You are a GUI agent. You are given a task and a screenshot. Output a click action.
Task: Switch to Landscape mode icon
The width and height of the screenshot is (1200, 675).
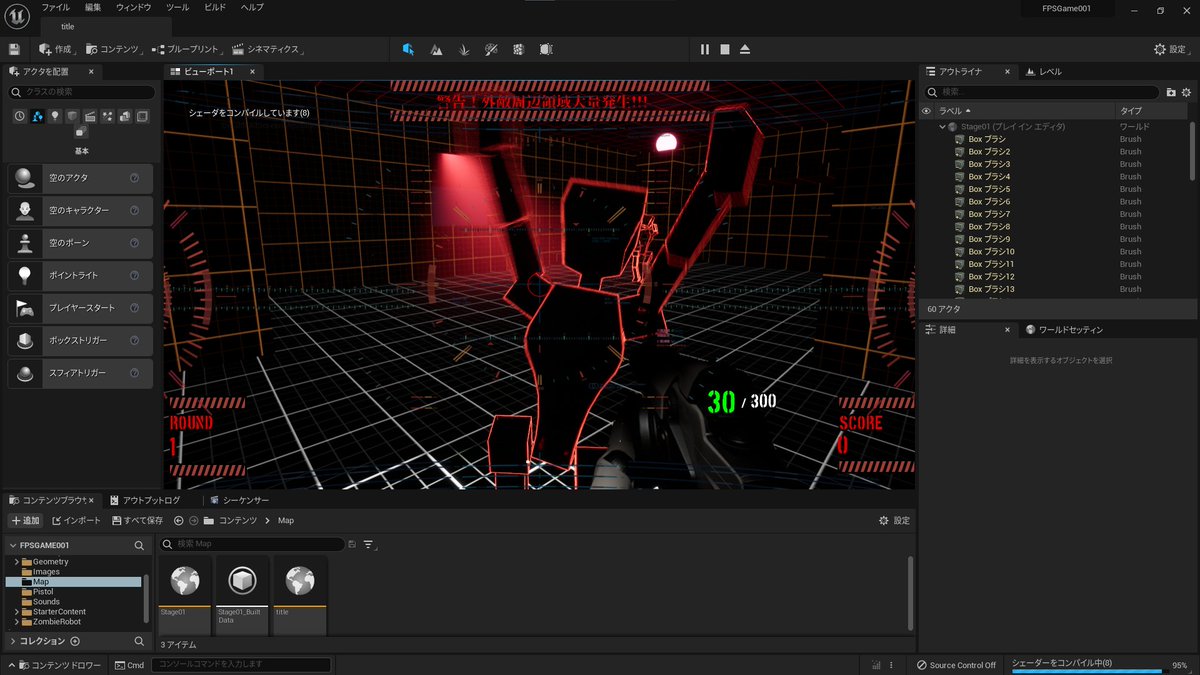(x=436, y=49)
